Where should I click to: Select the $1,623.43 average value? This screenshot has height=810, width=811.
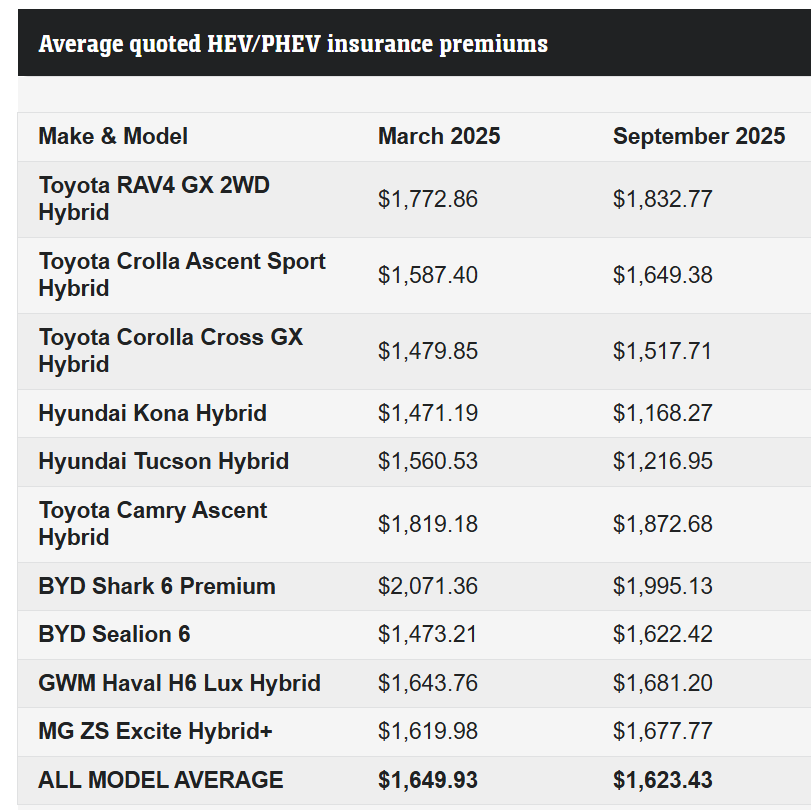point(662,780)
